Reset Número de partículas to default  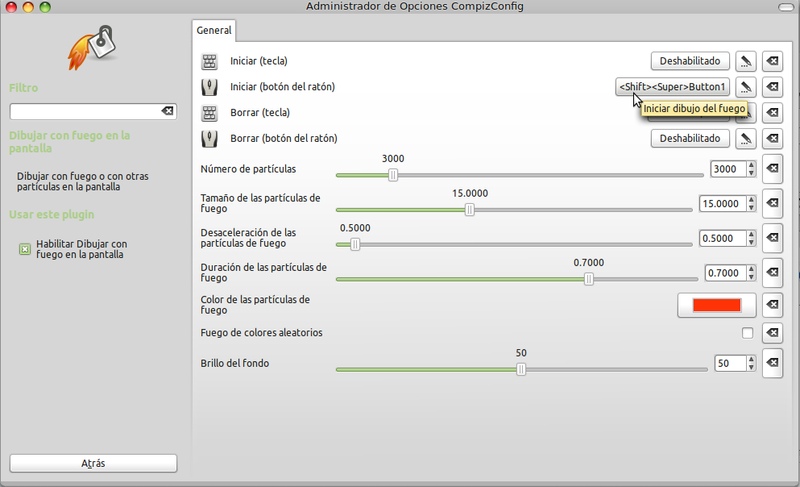tap(772, 169)
